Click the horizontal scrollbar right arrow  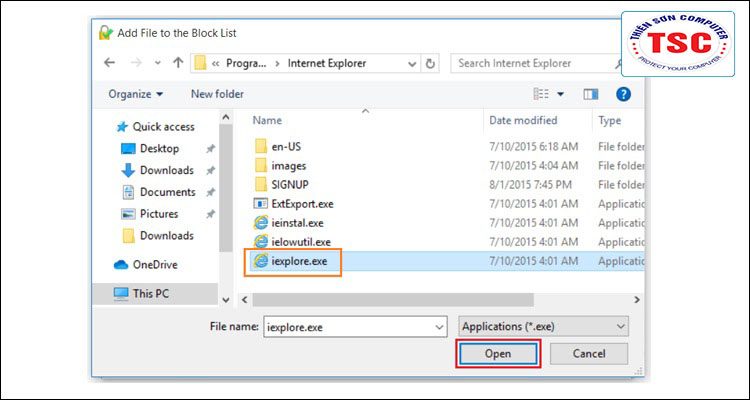click(x=637, y=300)
